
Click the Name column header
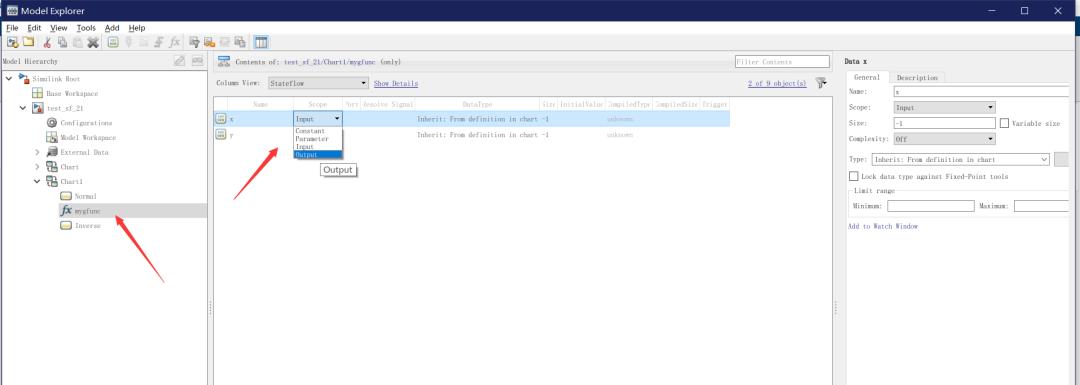pyautogui.click(x=260, y=104)
